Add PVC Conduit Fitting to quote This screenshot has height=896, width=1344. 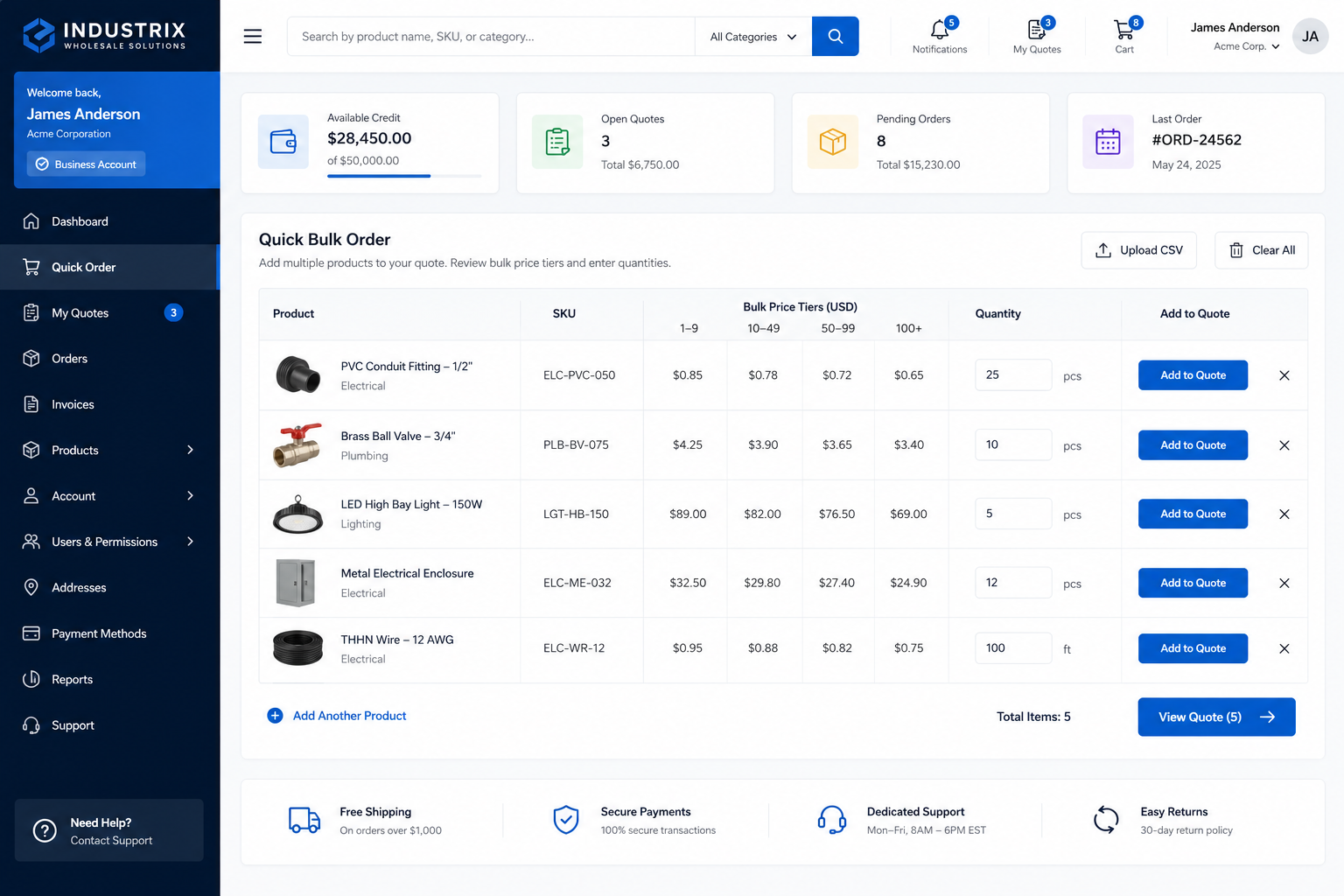click(x=1193, y=375)
